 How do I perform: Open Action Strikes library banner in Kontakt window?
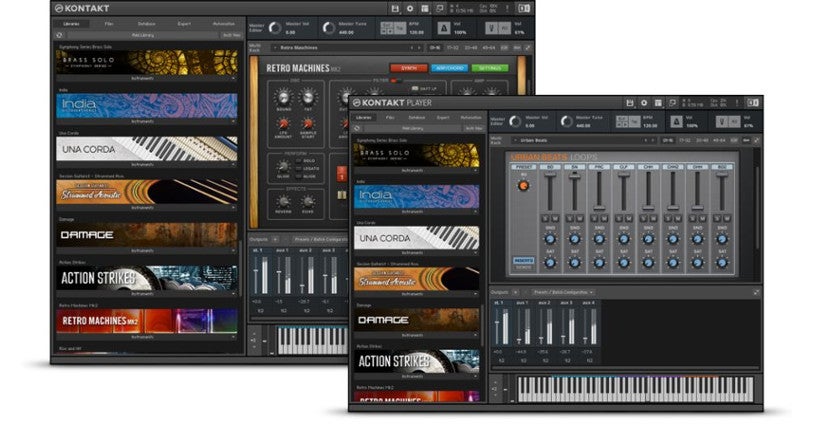point(147,278)
